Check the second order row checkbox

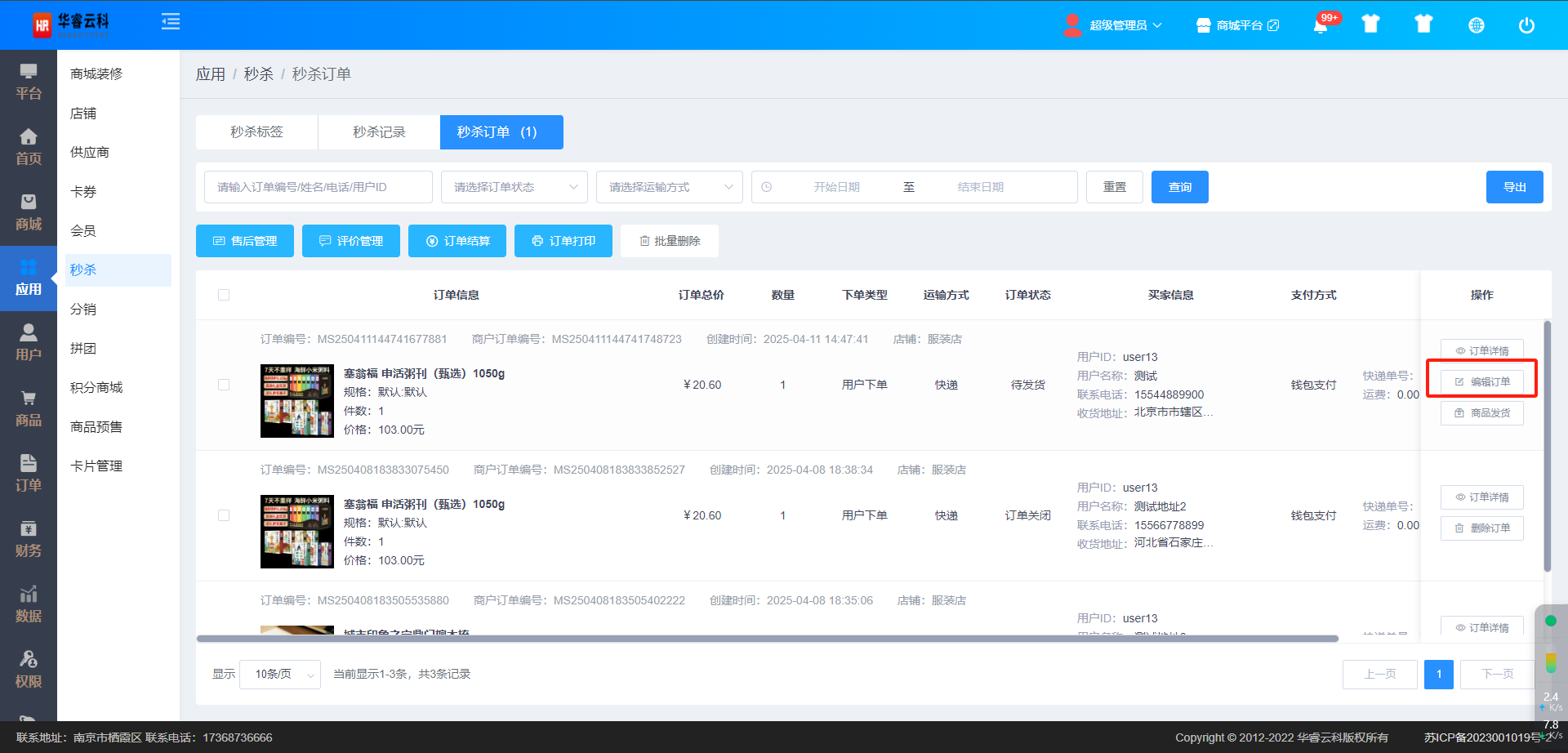(224, 515)
